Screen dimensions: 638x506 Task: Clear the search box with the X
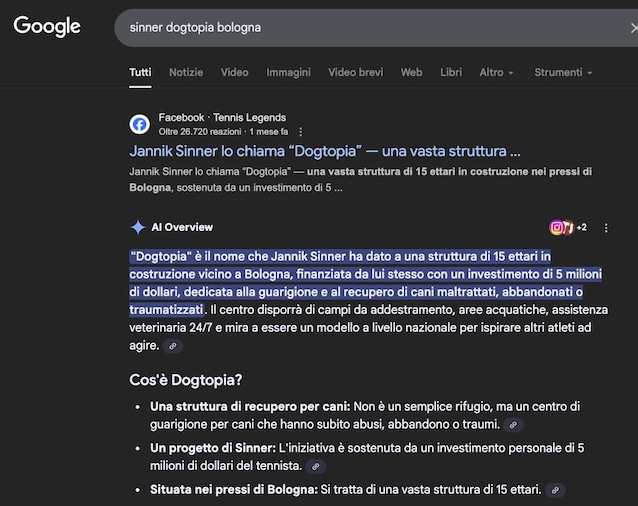click(x=634, y=28)
